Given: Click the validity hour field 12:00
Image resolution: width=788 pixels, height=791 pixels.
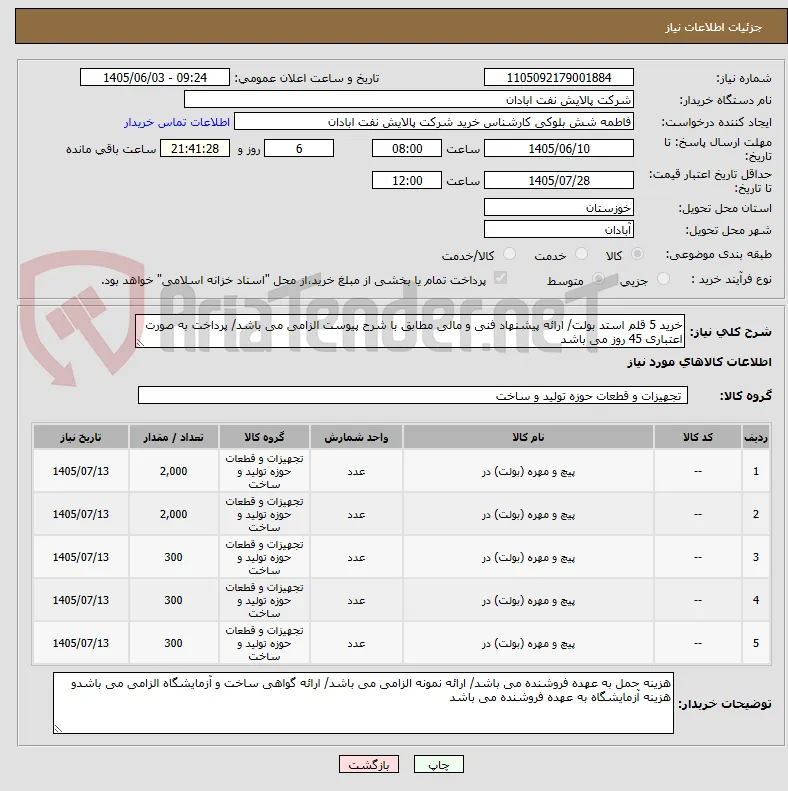Looking at the screenshot, I should pos(407,181).
